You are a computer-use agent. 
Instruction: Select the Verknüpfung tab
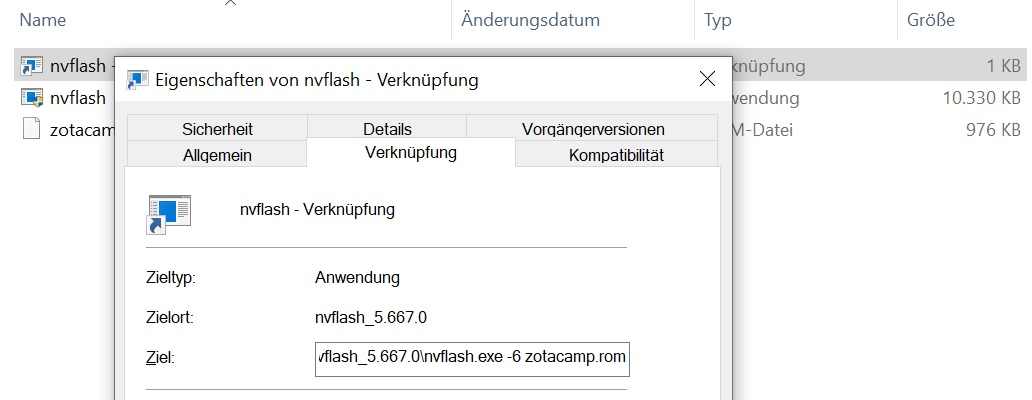coord(411,153)
